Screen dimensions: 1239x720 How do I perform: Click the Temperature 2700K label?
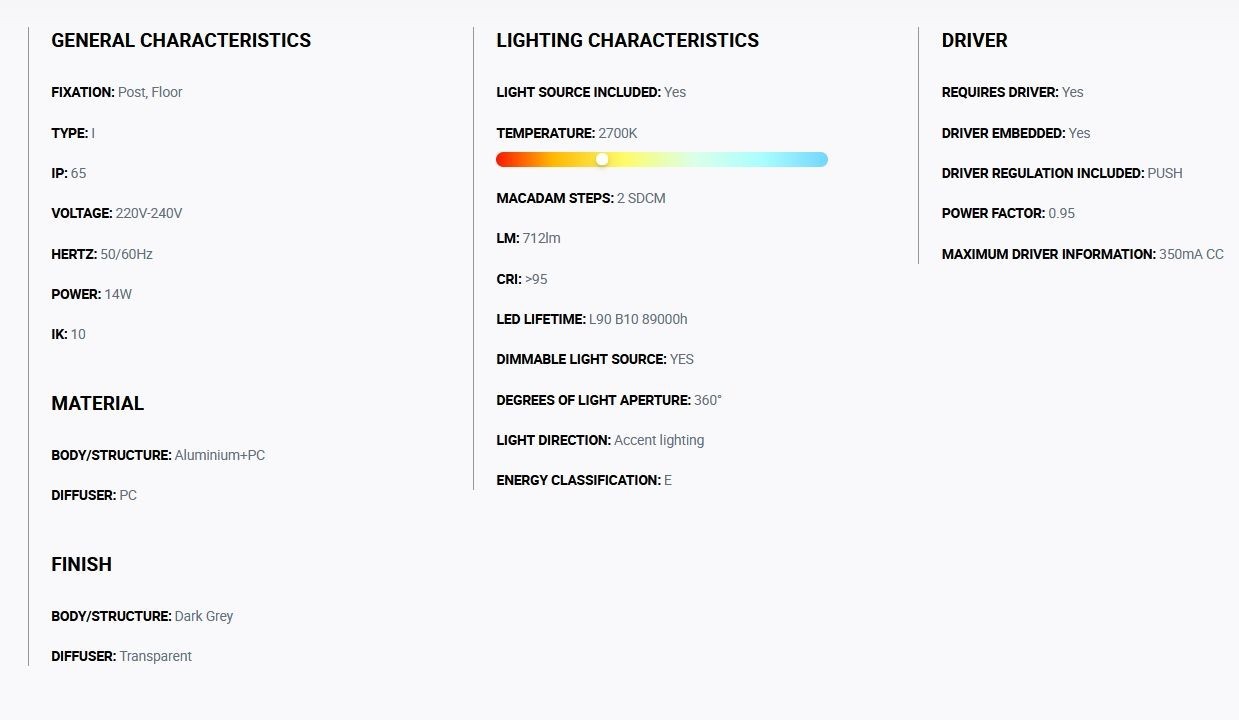coord(567,133)
